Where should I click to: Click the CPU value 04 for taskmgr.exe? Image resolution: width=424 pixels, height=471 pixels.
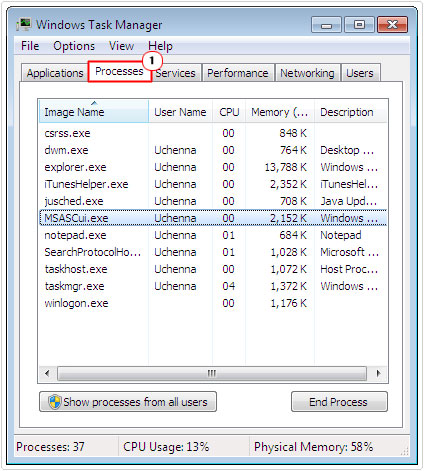coord(229,286)
